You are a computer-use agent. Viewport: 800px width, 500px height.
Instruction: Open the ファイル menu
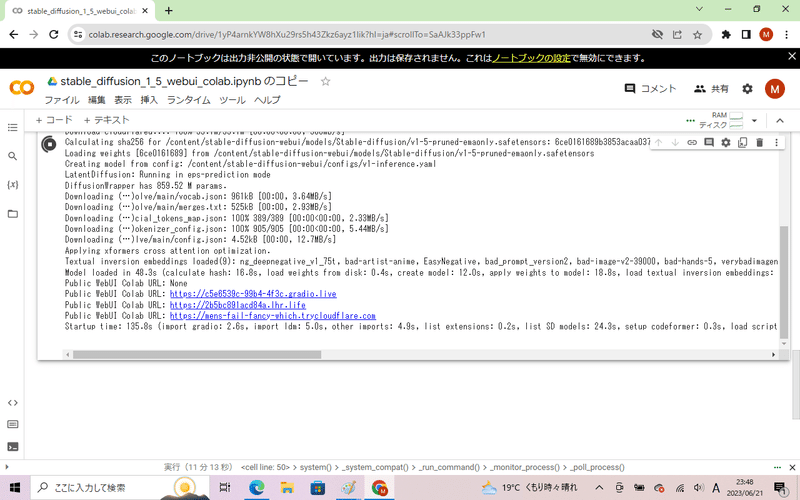pyautogui.click(x=62, y=100)
